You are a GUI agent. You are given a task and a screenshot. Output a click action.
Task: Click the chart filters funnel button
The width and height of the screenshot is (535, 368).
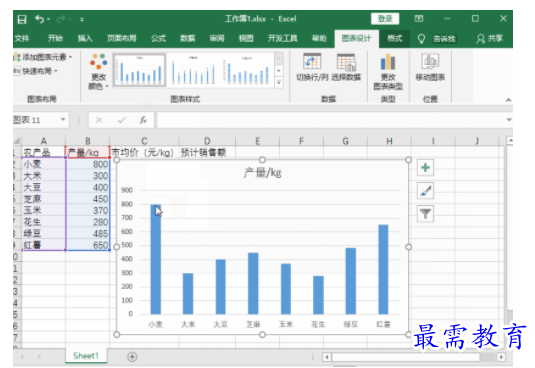(425, 214)
